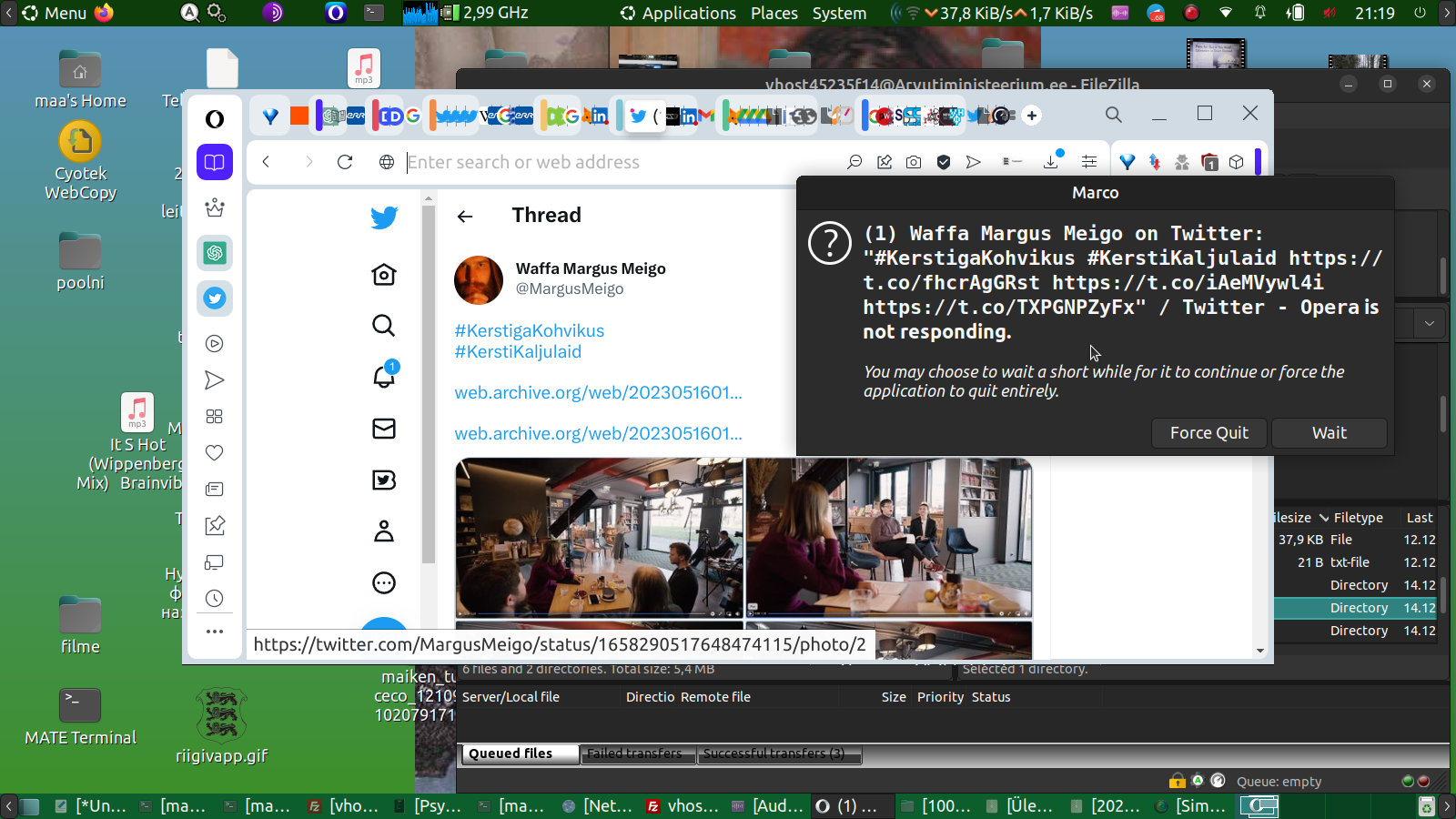Go back using the Thread back arrow
Image resolution: width=1456 pixels, height=819 pixels.
pos(465,217)
